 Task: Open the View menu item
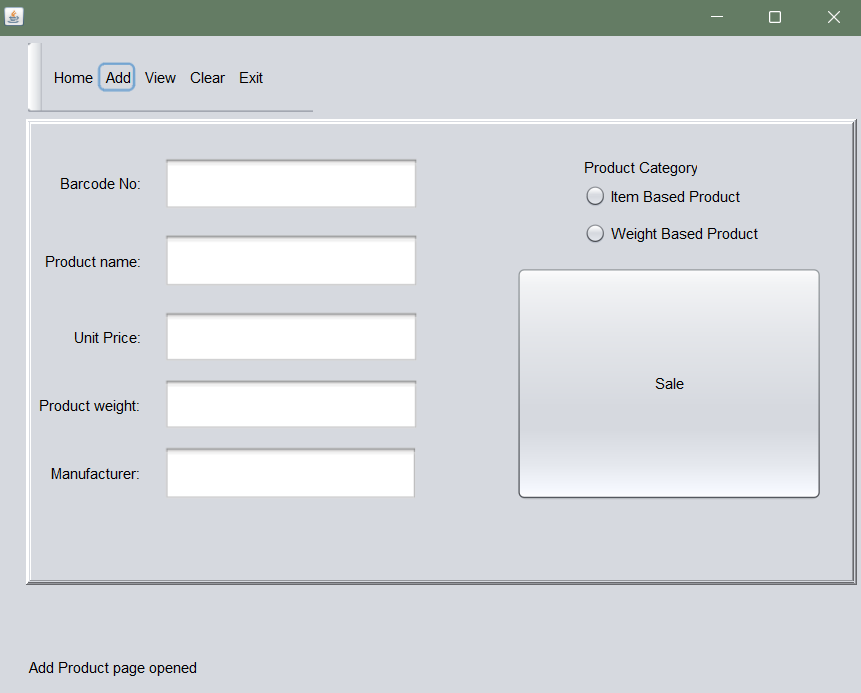coord(160,77)
